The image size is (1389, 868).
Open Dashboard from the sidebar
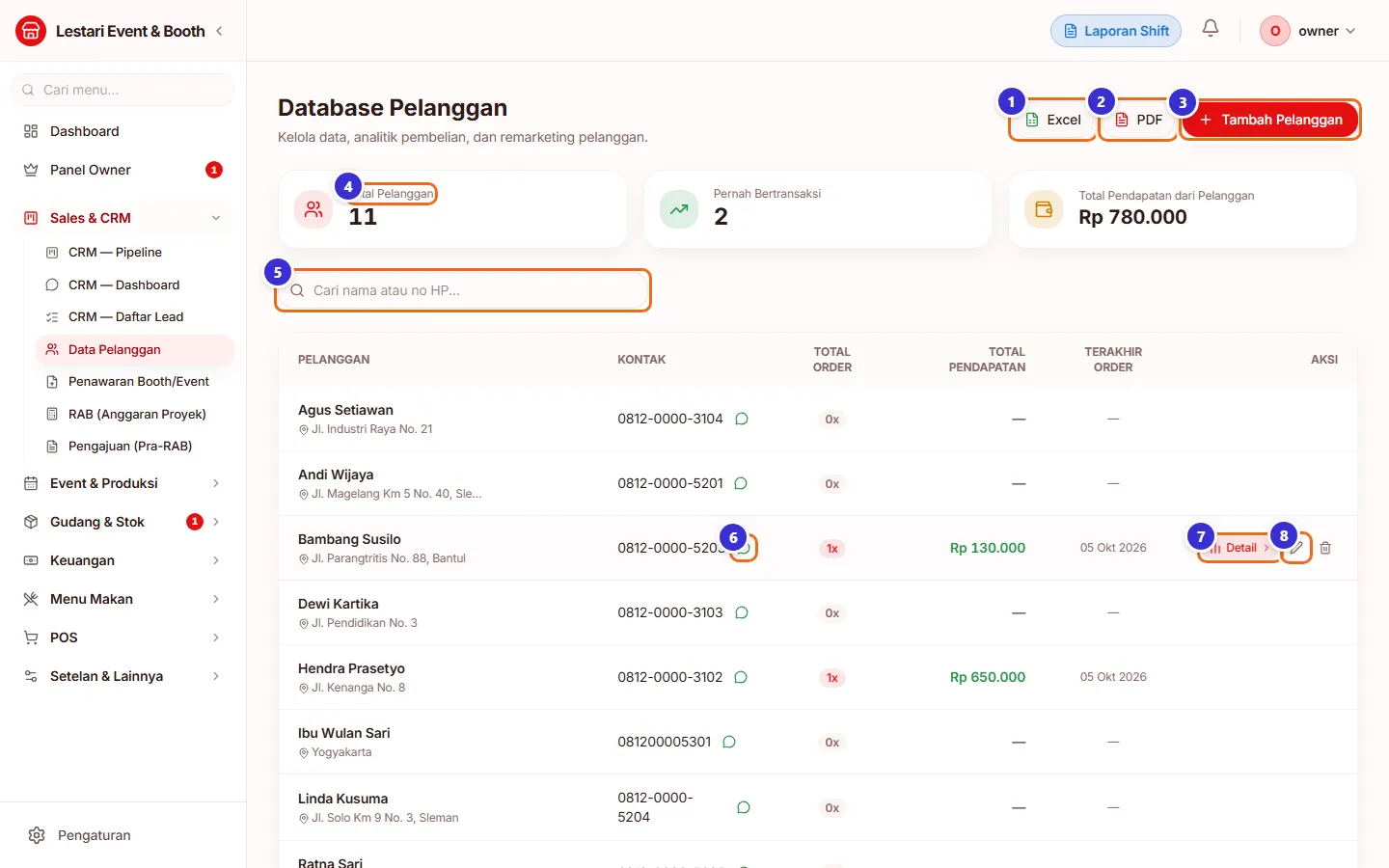click(x=123, y=131)
